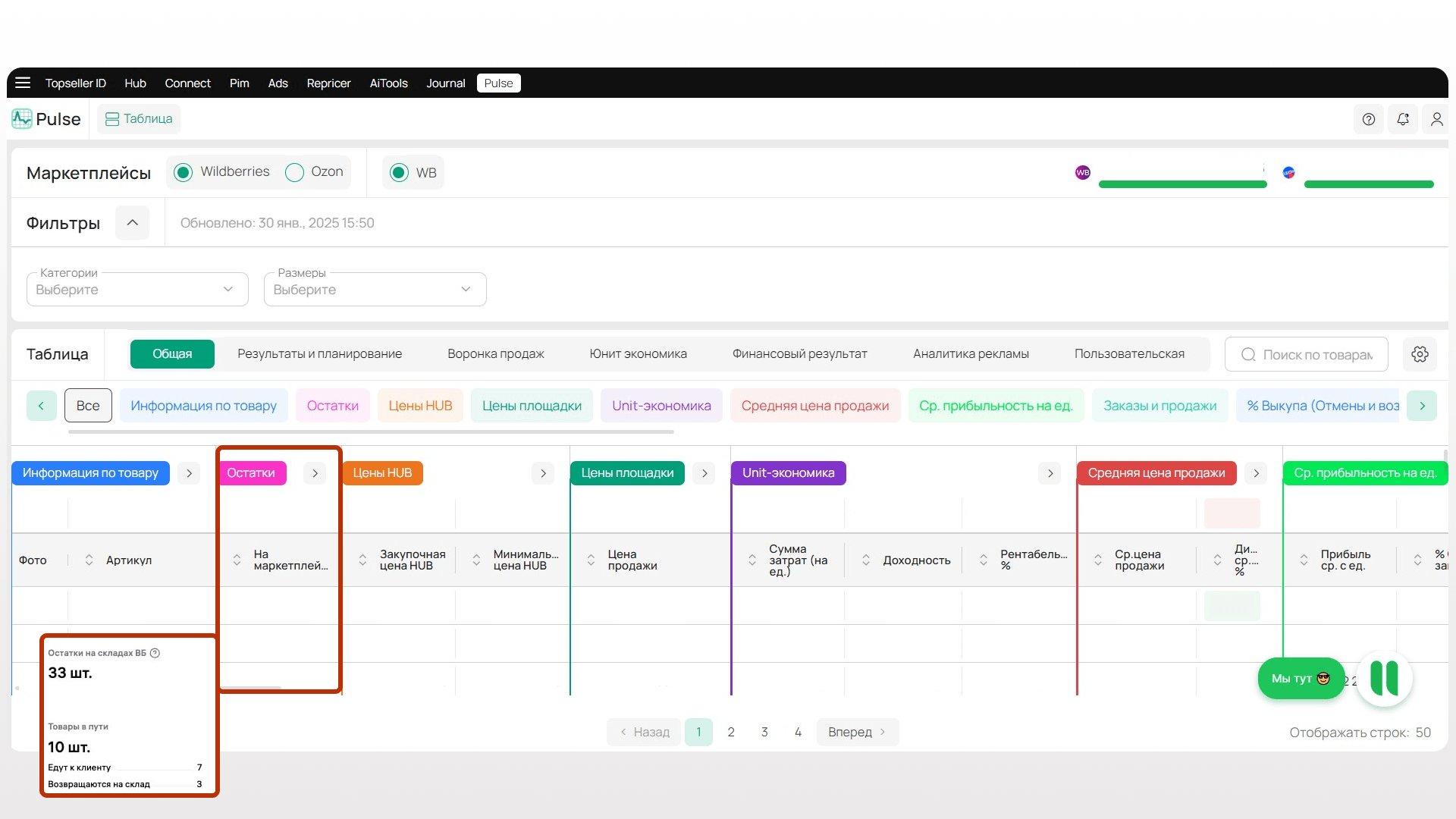Sort by Артикул column
This screenshot has width=1456, height=819.
pos(89,560)
